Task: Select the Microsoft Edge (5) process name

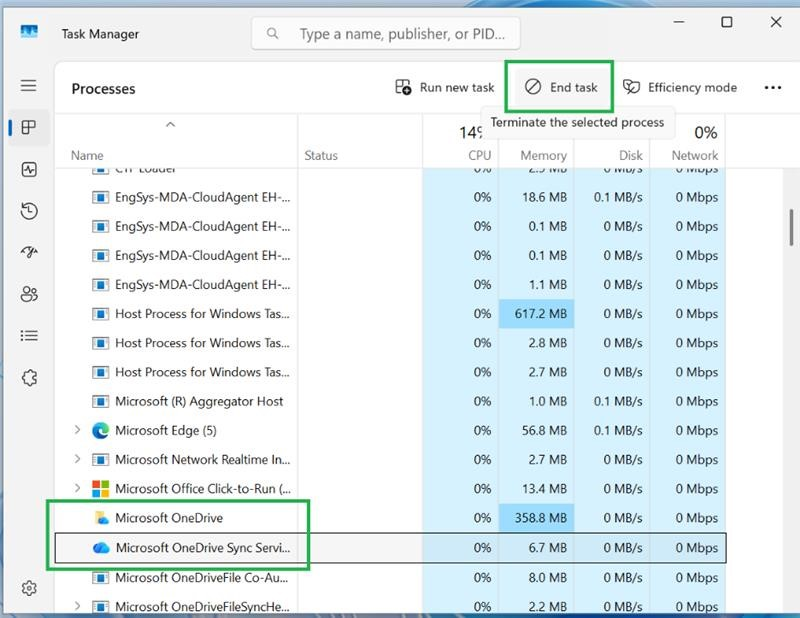Action: click(x=166, y=431)
